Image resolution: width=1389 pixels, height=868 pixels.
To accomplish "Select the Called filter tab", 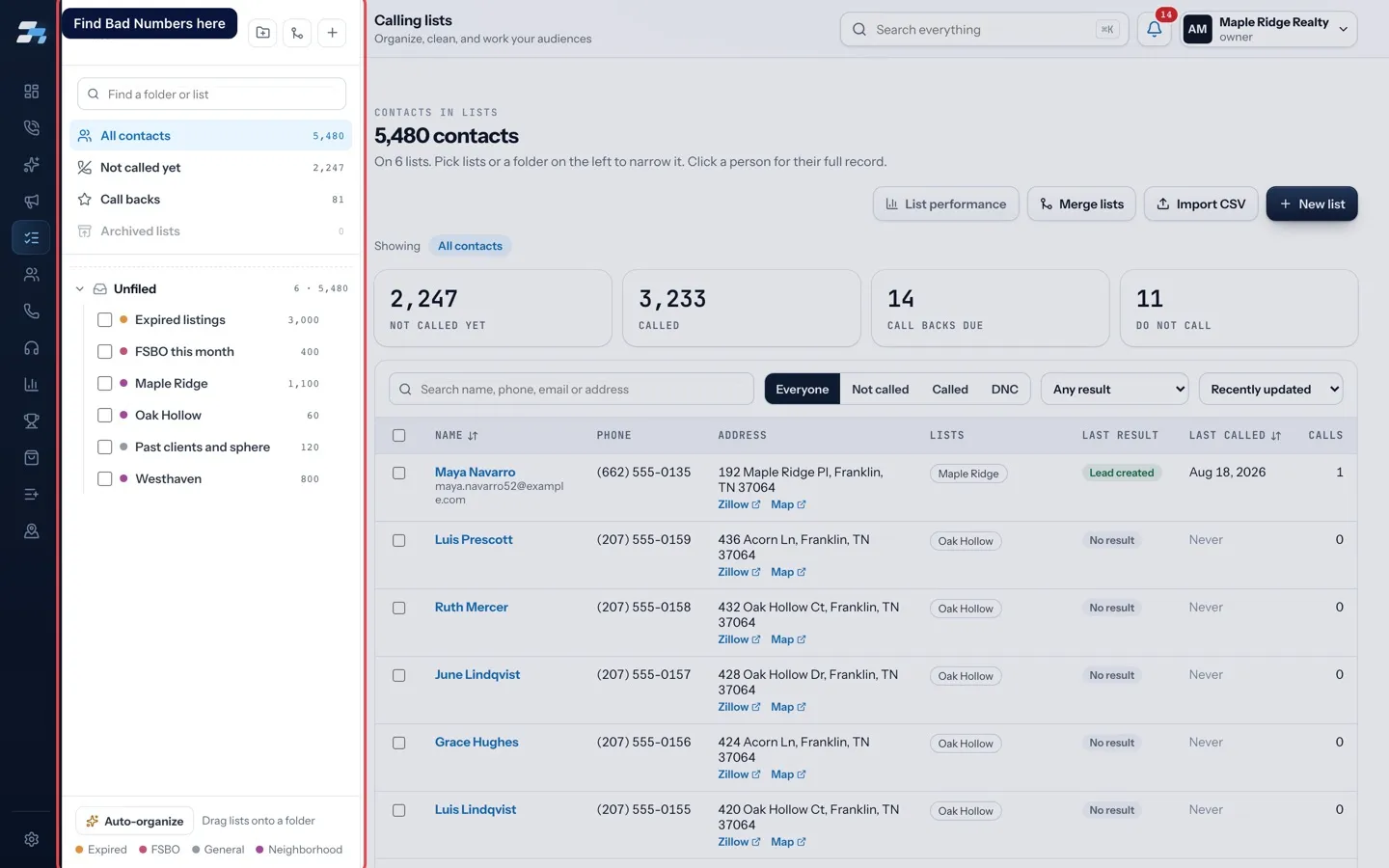I will (x=950, y=390).
